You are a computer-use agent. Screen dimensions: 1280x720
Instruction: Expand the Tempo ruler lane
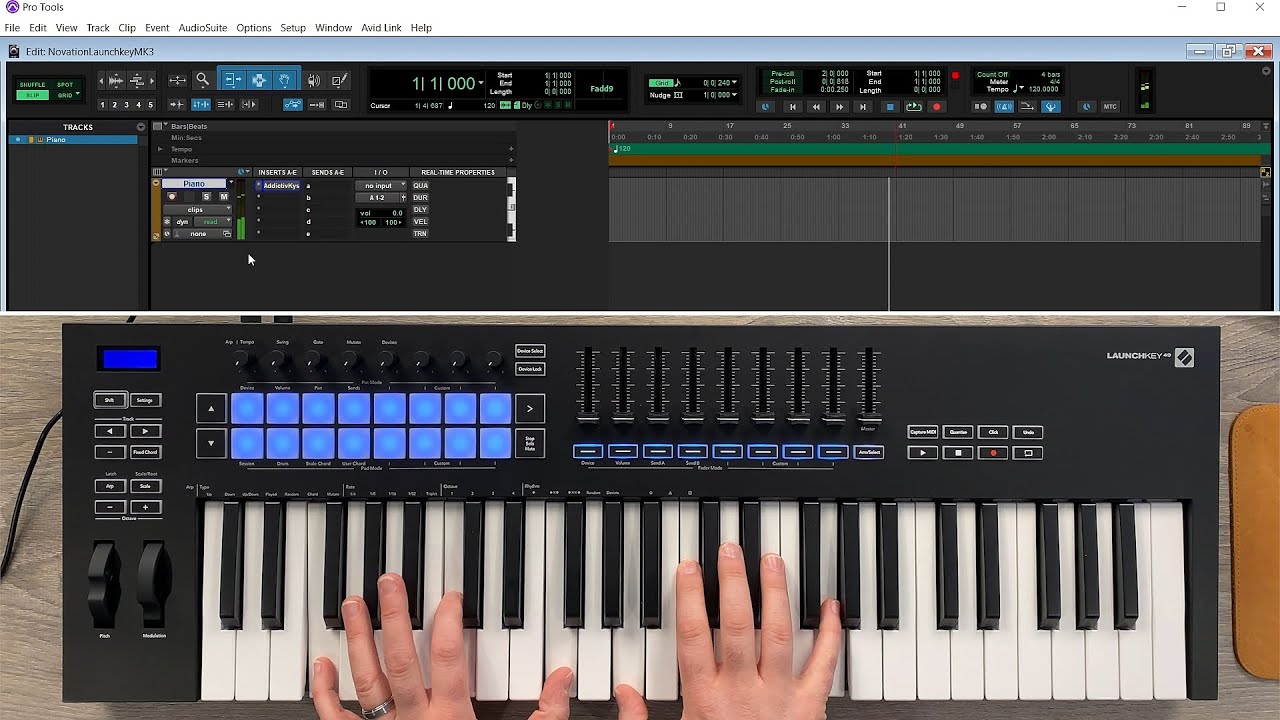tap(160, 149)
